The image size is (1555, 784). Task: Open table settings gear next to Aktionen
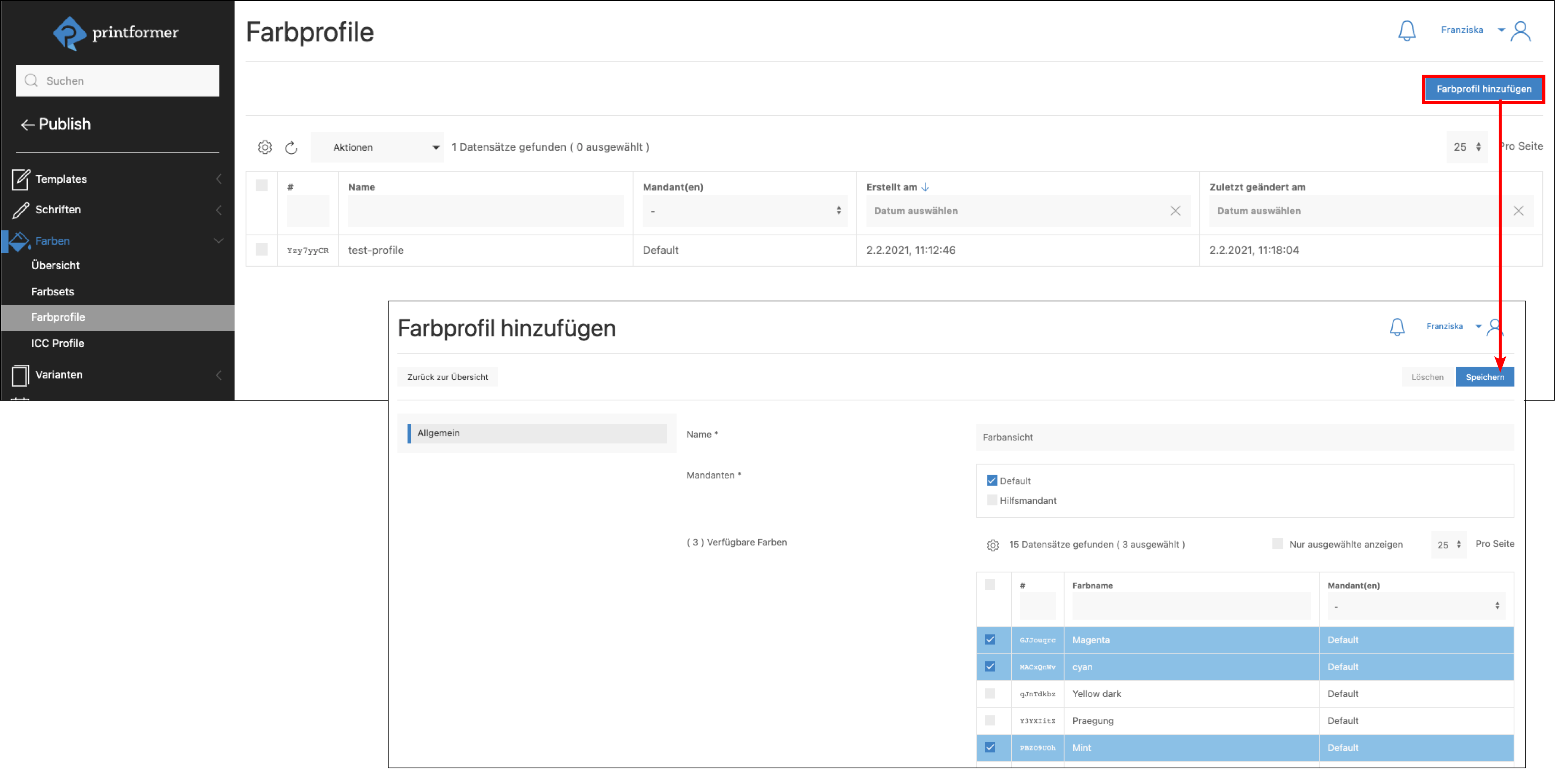point(265,147)
